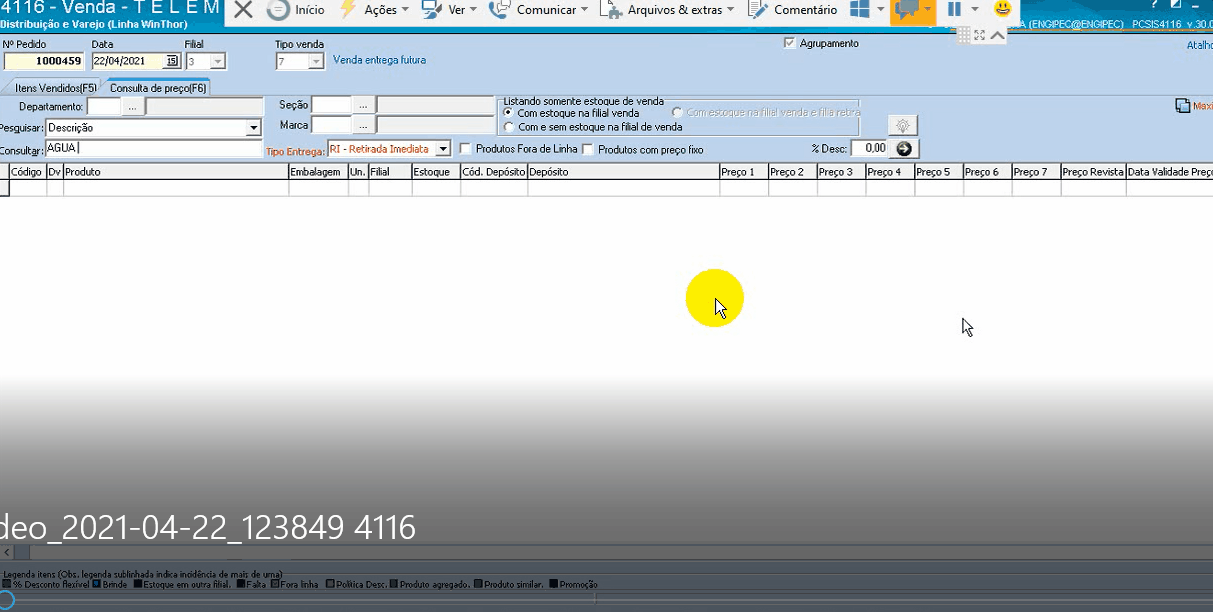1213x612 pixels.
Task: Check Produtos com preço fixo
Action: (588, 149)
